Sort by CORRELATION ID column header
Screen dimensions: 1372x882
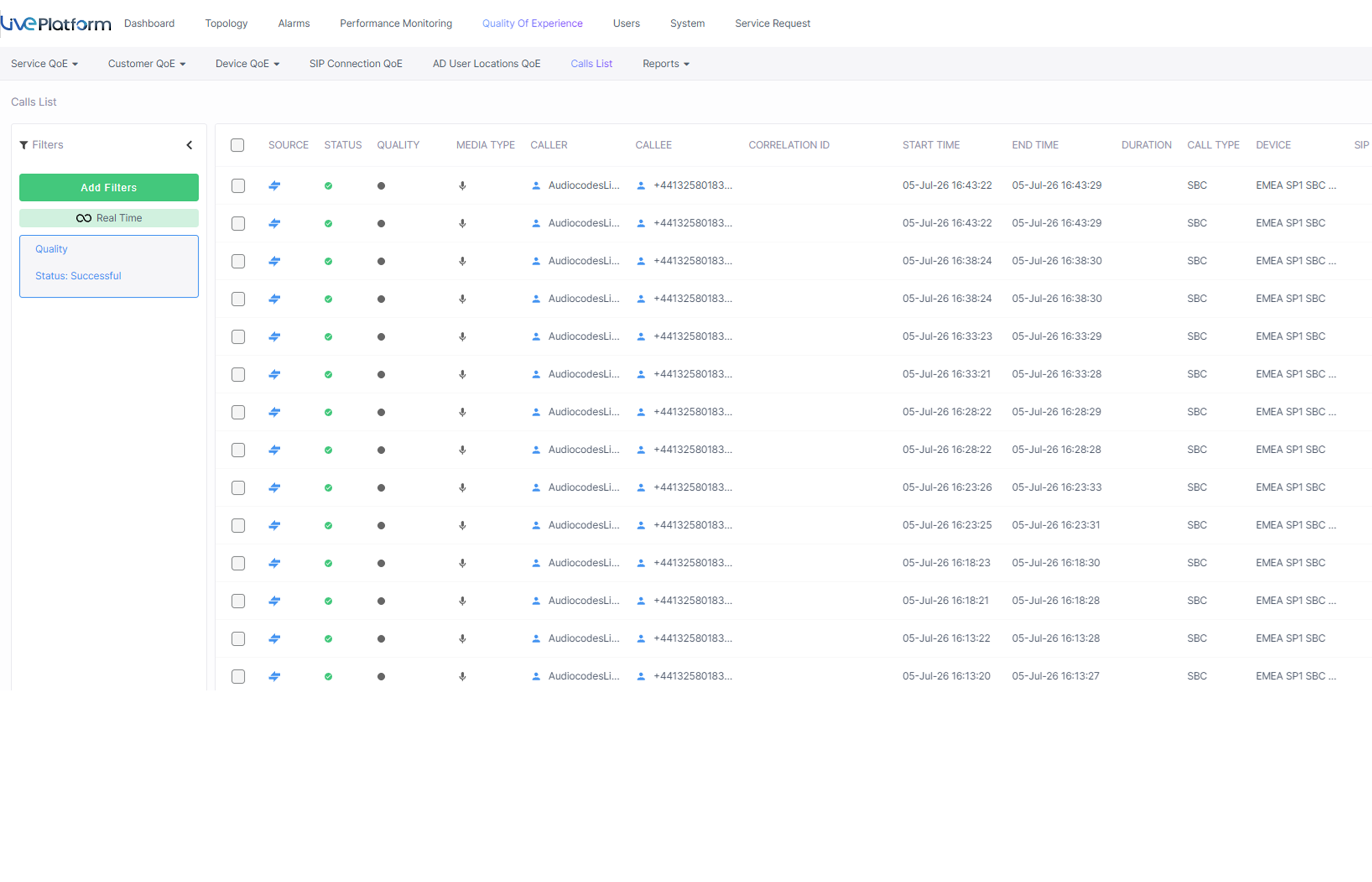click(789, 146)
